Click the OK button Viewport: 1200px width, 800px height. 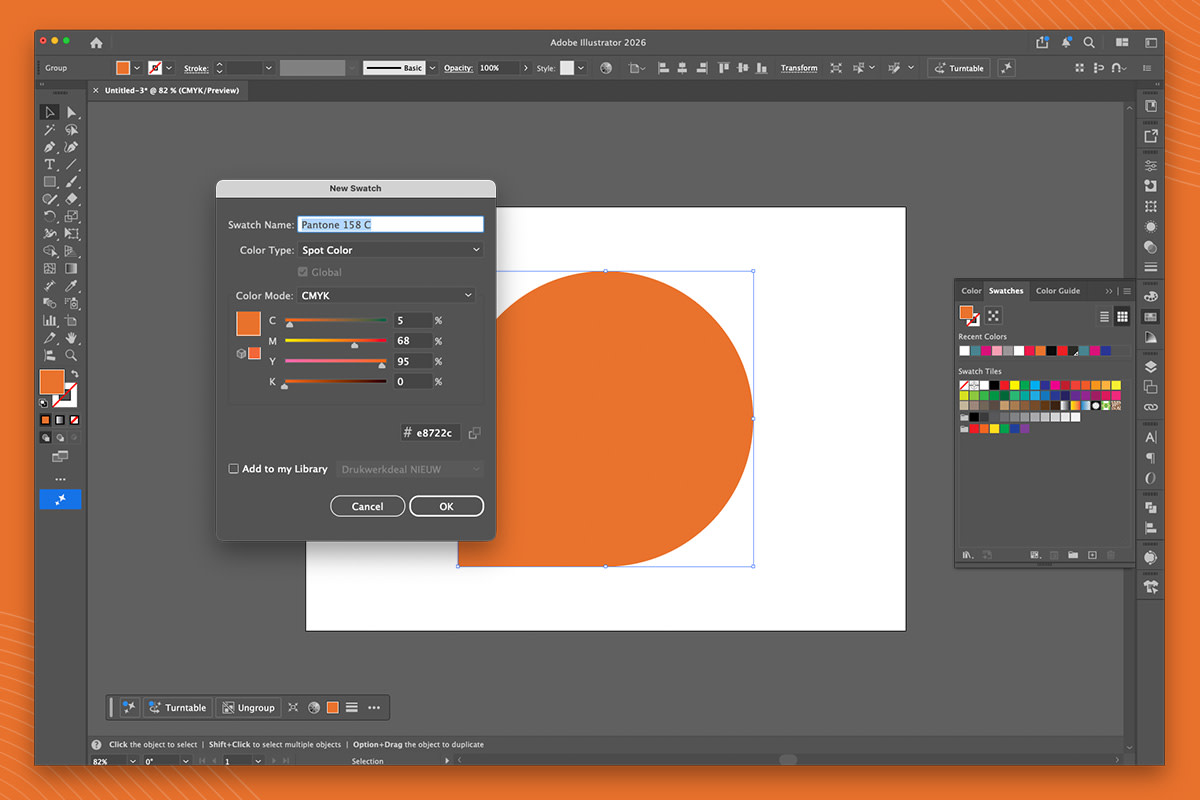tap(446, 506)
